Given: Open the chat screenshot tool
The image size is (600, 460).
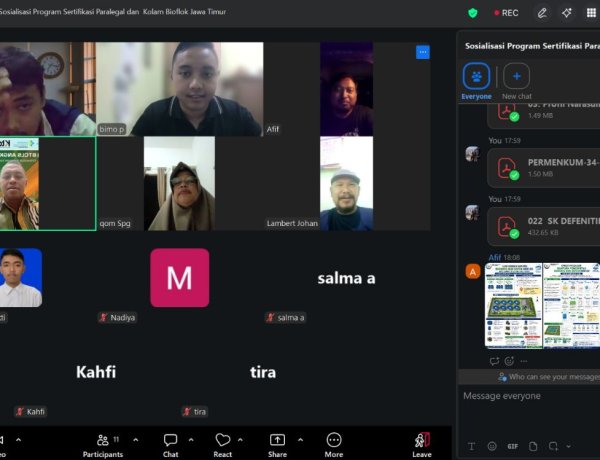Looking at the screenshot, I should (x=553, y=446).
